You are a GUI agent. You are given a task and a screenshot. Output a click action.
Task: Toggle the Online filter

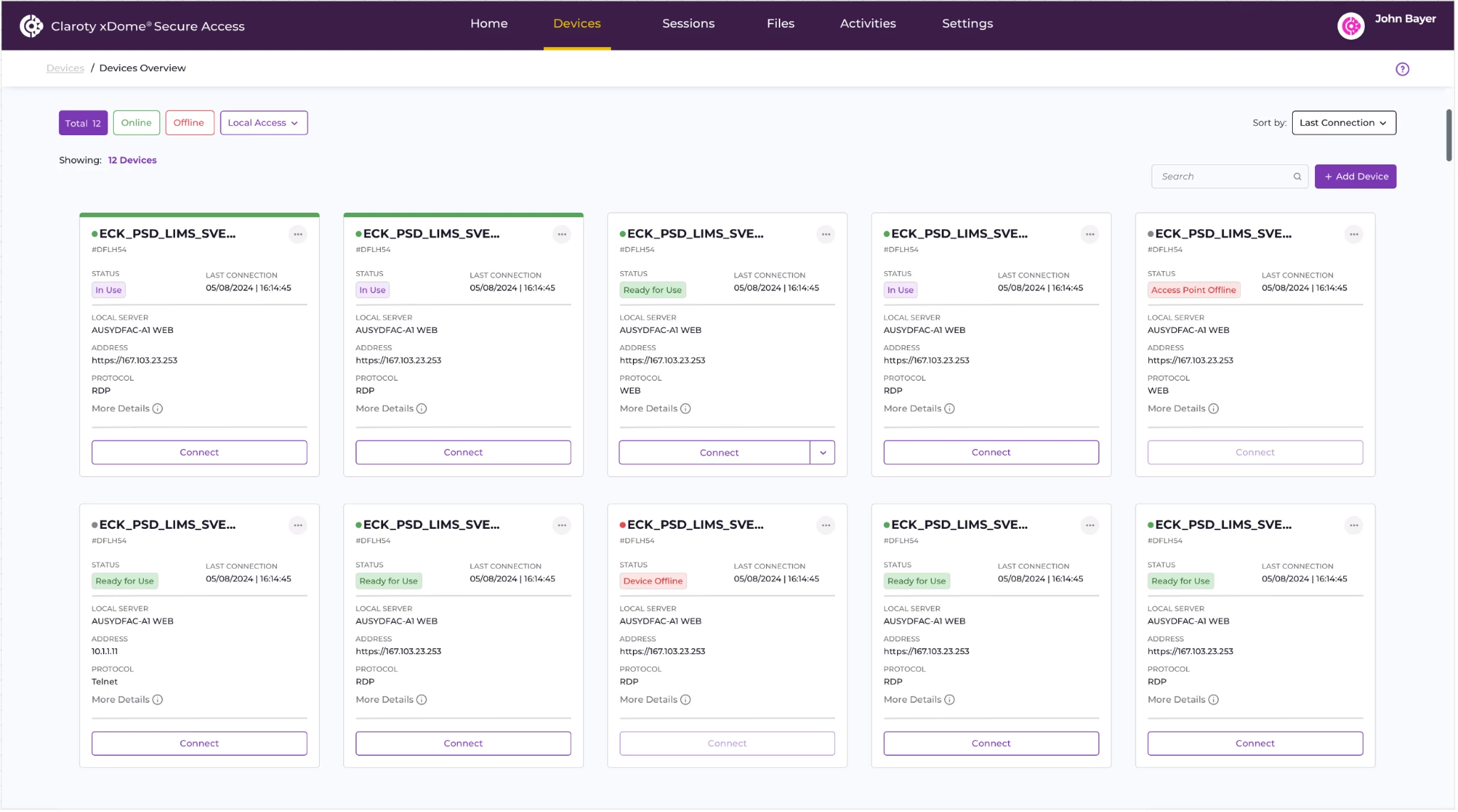136,122
